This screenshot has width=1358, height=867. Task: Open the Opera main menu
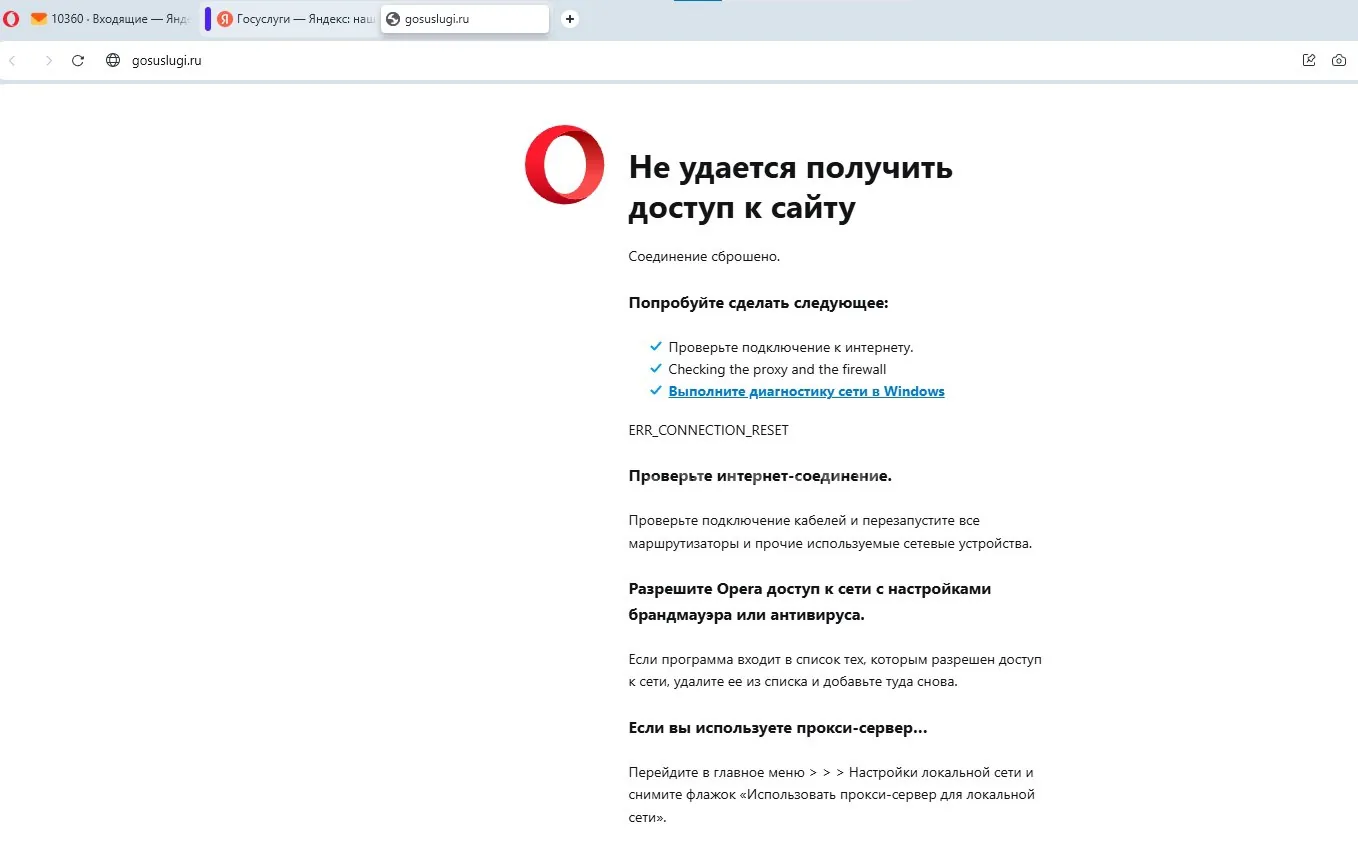pos(11,19)
